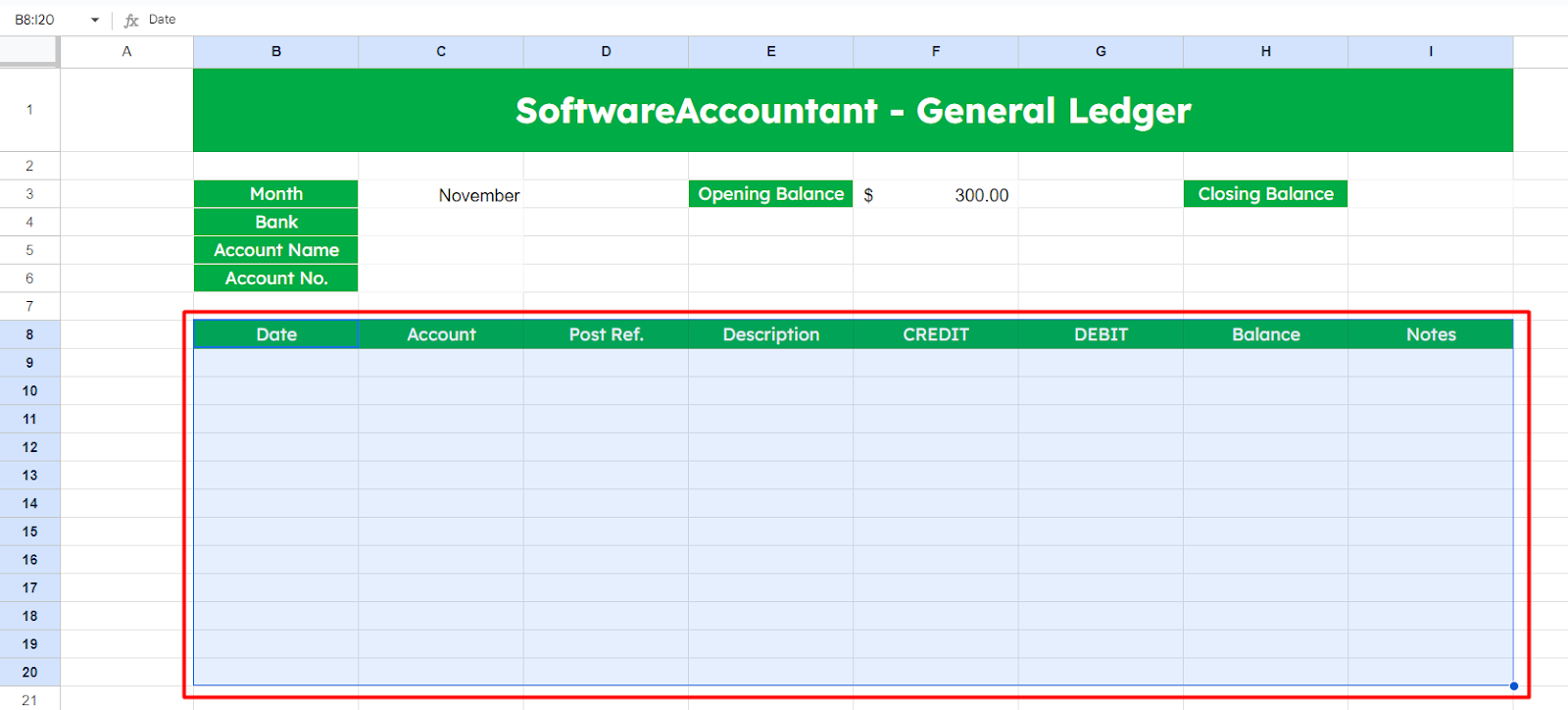Select column I header
1568x710 pixels.
(1431, 52)
